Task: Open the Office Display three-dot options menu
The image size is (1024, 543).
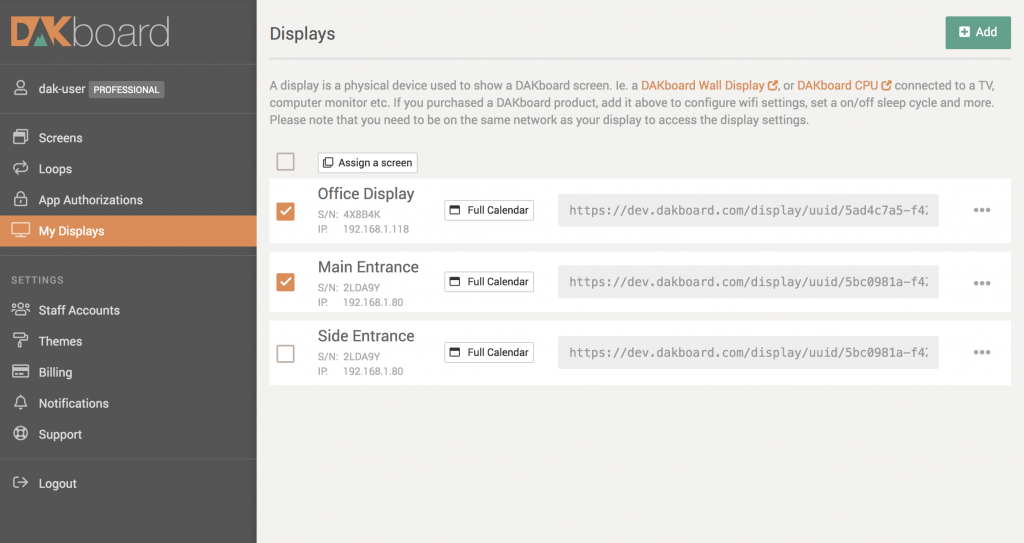Action: coord(982,210)
